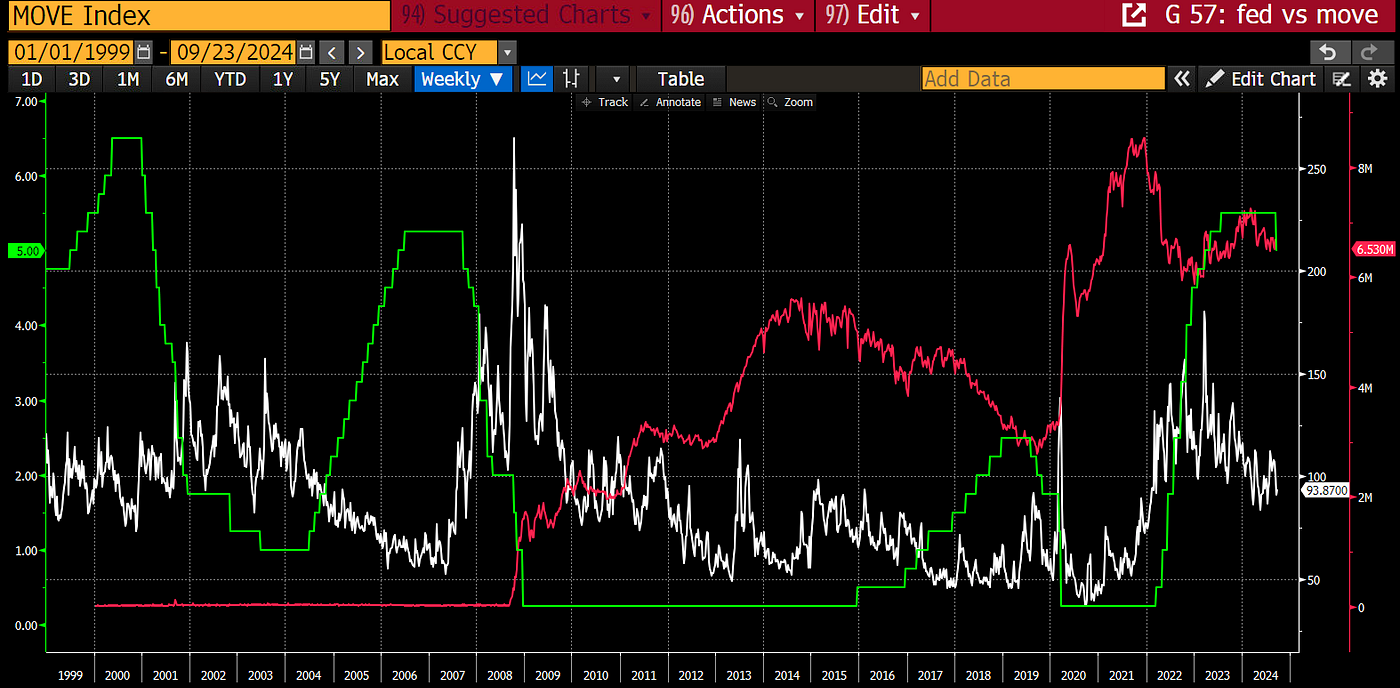Toggle the line chart view button

tap(536, 78)
